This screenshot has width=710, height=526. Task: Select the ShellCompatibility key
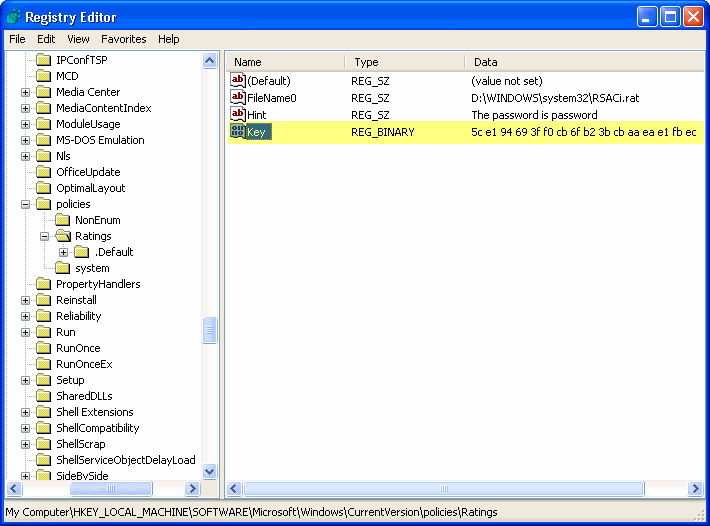tap(97, 428)
